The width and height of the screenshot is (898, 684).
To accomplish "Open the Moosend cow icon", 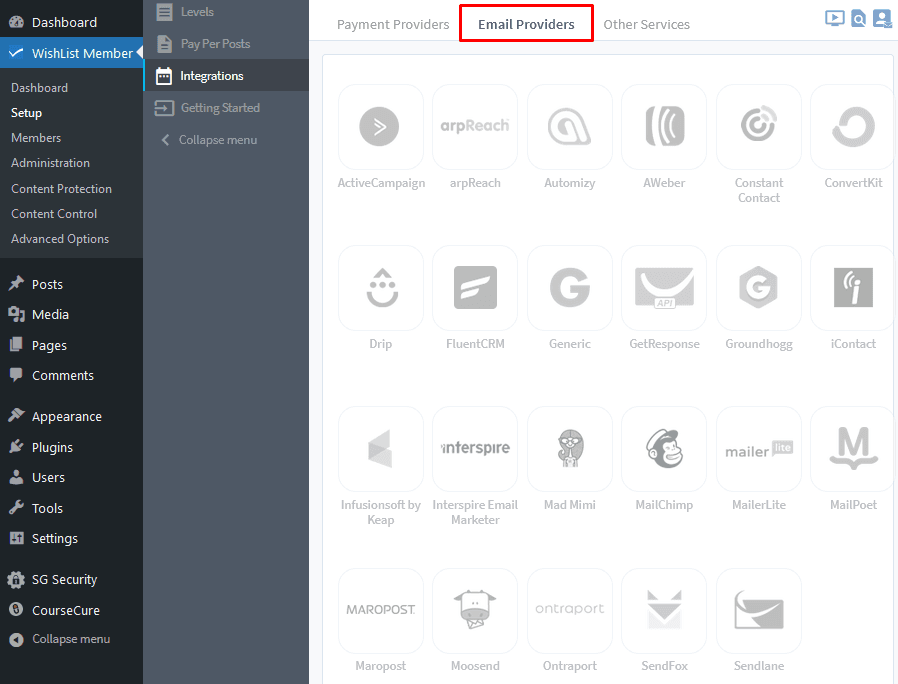I will coord(475,610).
